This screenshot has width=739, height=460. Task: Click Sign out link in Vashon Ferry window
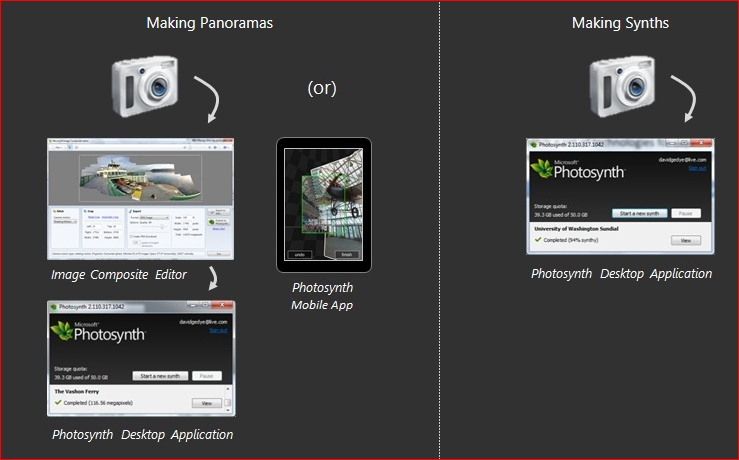(x=218, y=330)
